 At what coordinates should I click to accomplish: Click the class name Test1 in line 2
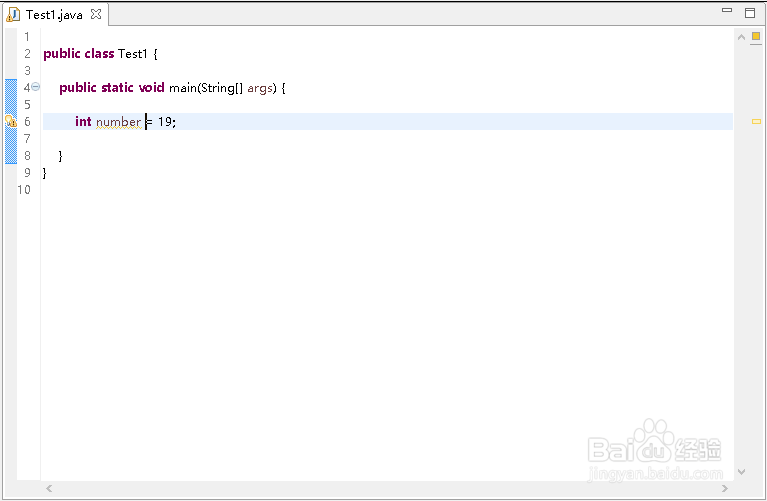[132, 54]
